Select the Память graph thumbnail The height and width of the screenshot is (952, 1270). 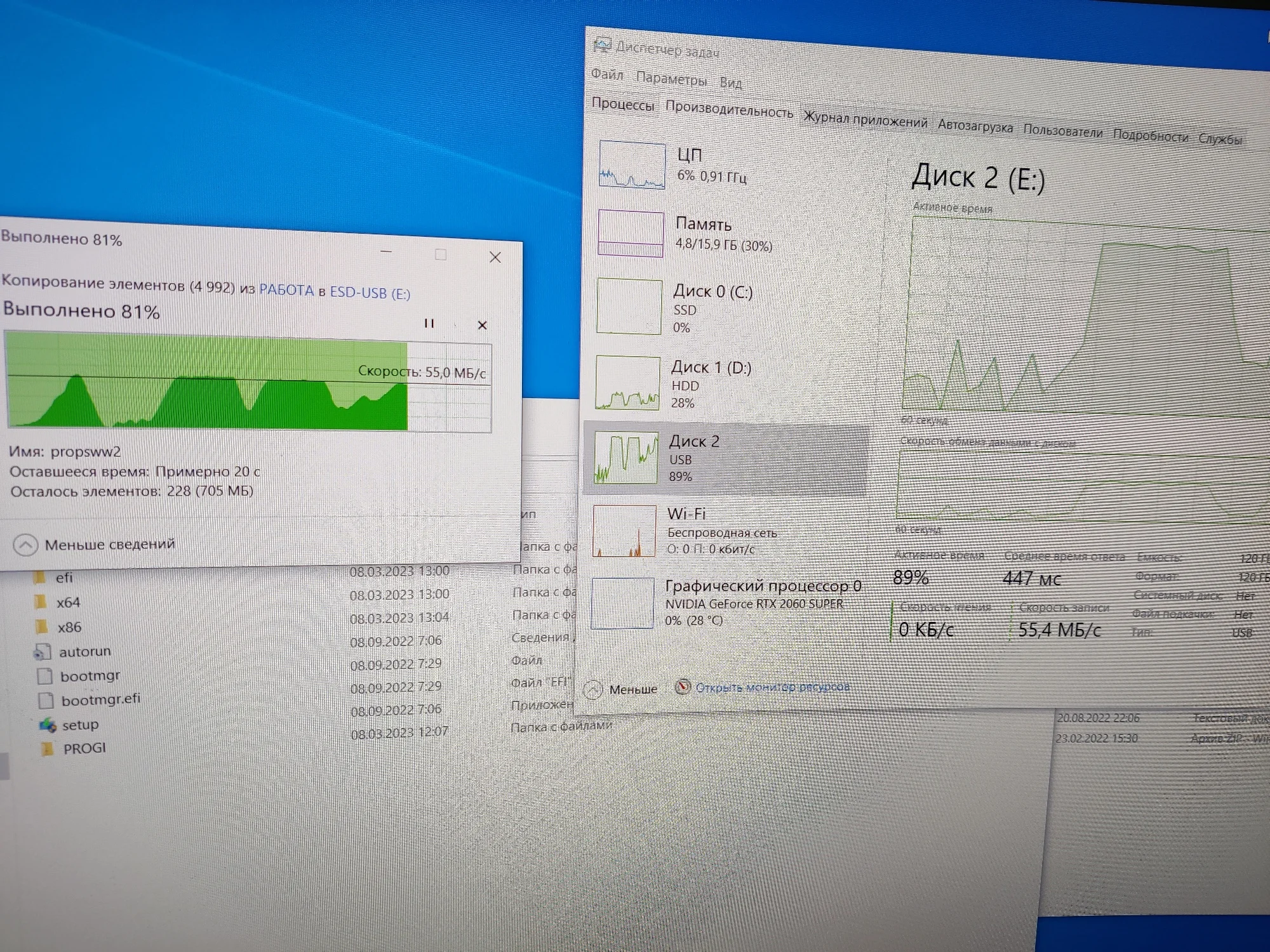pyautogui.click(x=631, y=234)
